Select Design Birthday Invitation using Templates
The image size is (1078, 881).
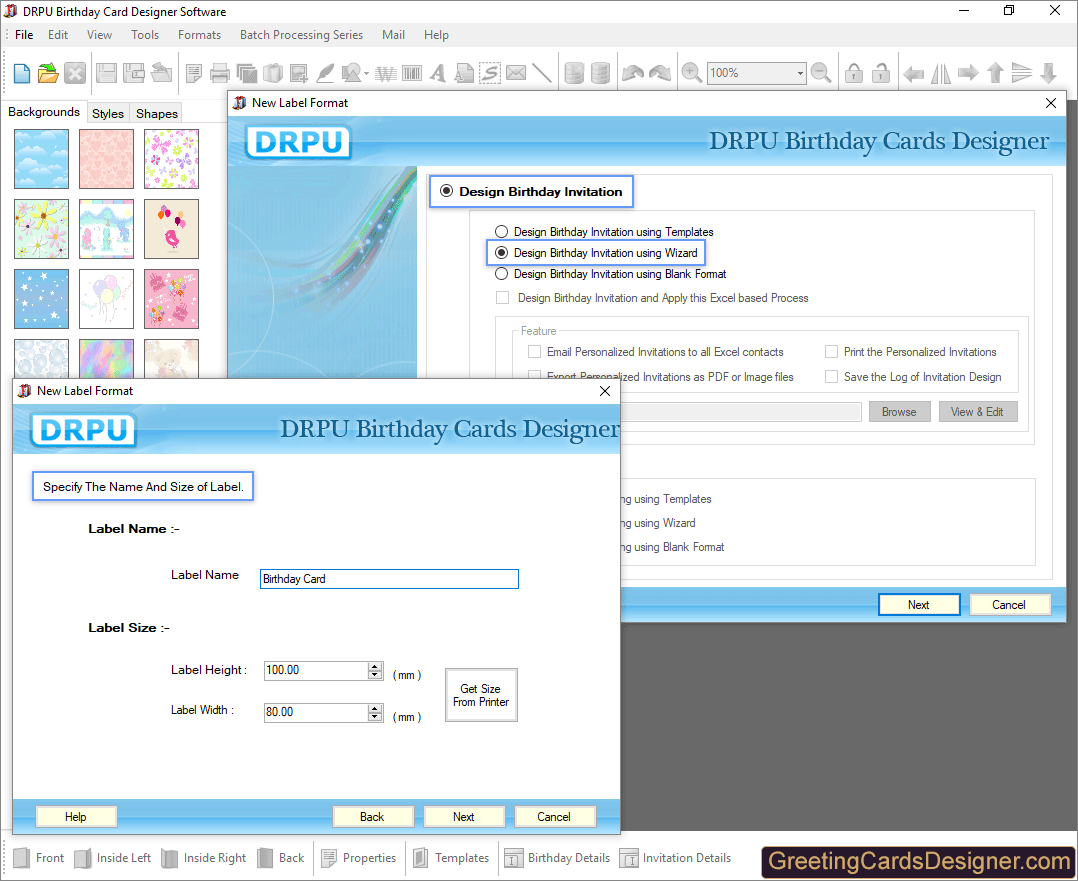click(501, 232)
